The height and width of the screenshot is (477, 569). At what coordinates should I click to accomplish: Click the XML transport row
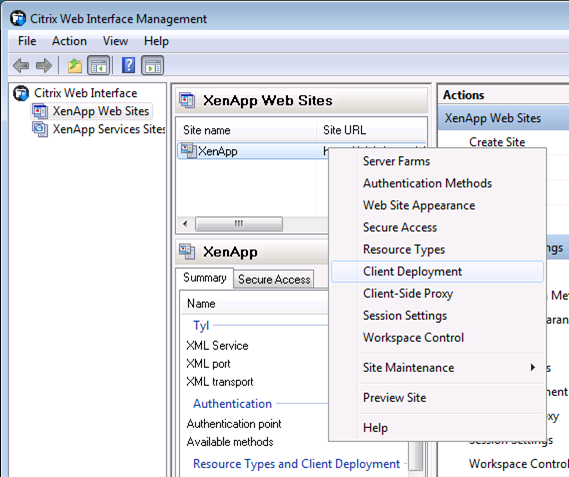pos(220,382)
